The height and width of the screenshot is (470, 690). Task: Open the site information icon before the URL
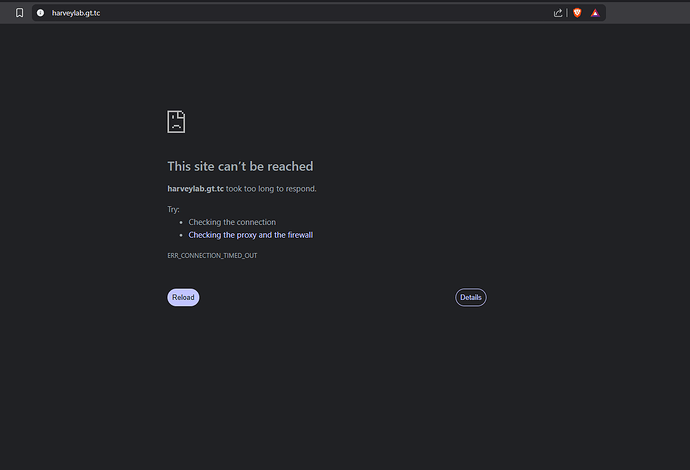40,13
